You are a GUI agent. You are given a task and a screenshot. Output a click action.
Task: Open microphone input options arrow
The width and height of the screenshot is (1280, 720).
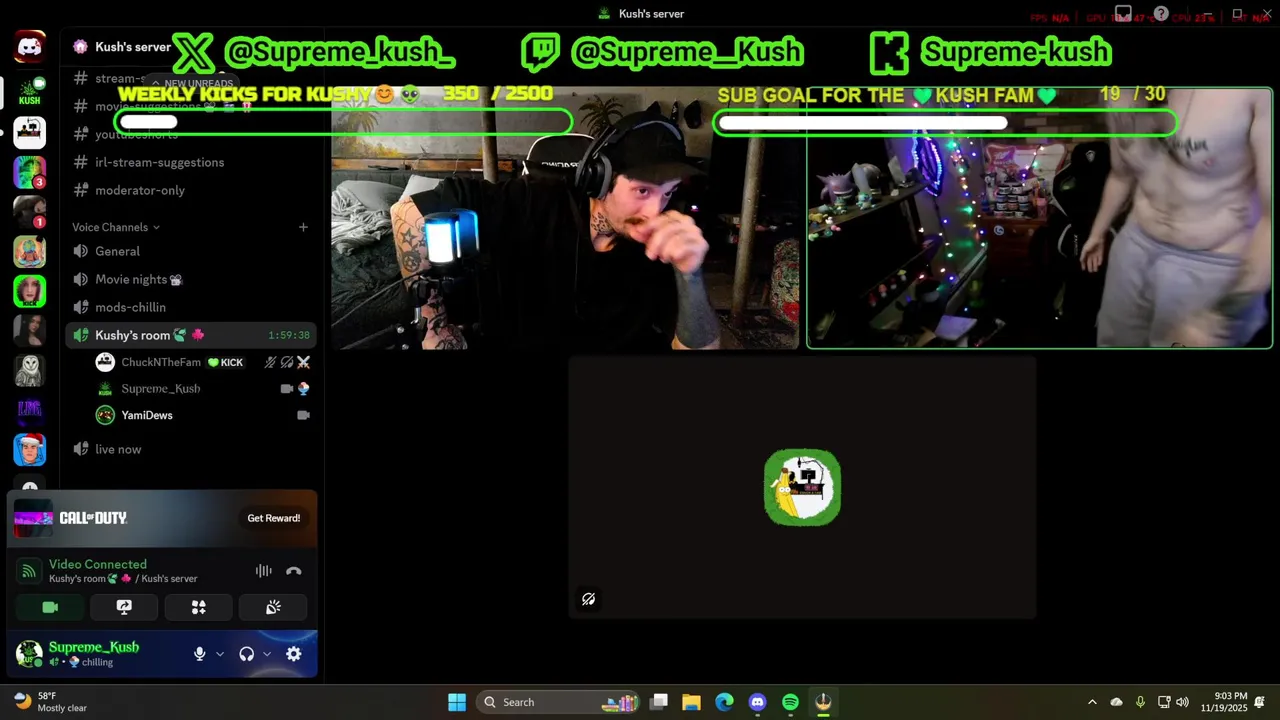pyautogui.click(x=220, y=654)
